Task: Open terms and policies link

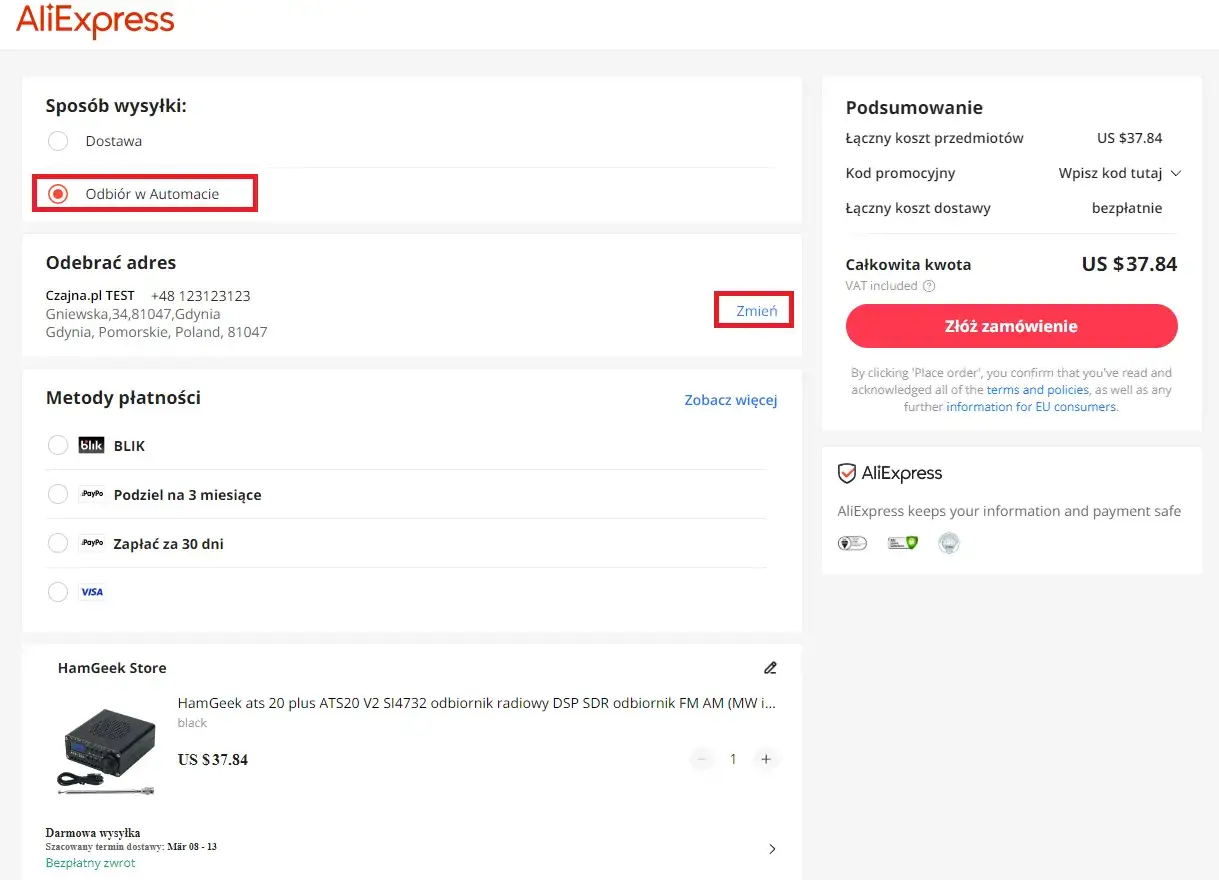Action: click(x=1037, y=390)
